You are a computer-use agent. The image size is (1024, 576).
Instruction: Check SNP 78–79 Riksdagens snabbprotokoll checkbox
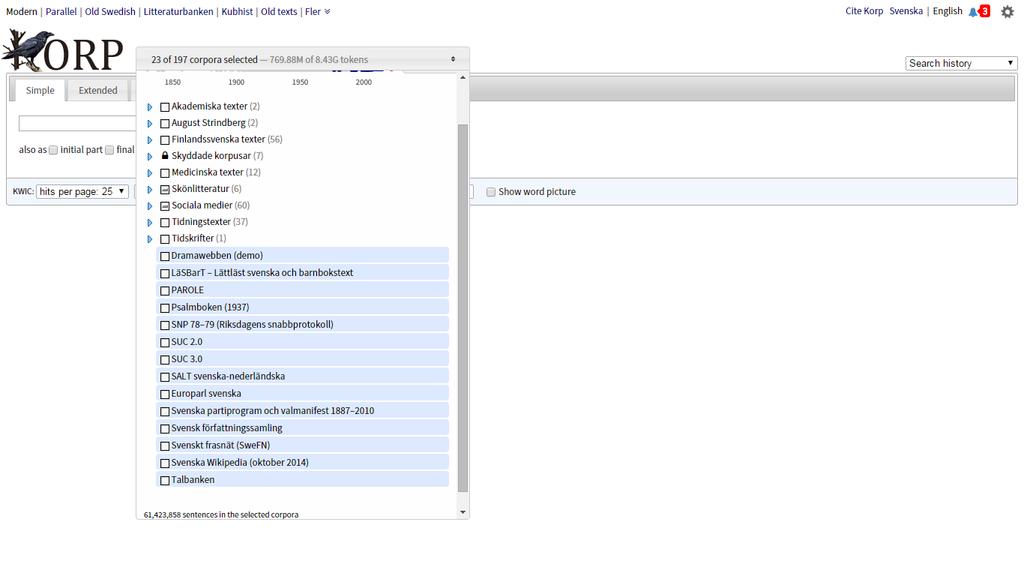point(165,325)
